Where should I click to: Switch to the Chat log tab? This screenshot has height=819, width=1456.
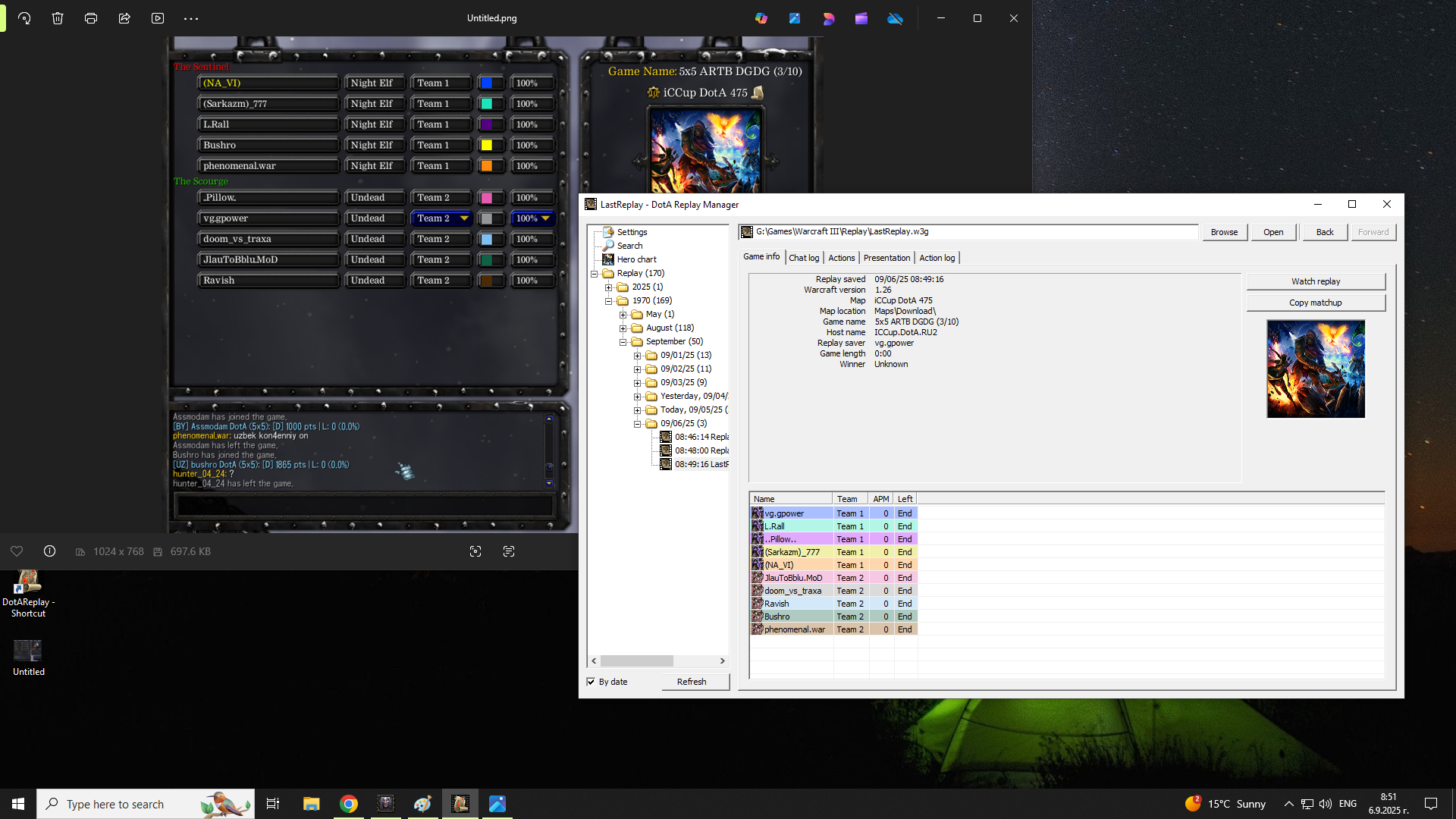804,258
